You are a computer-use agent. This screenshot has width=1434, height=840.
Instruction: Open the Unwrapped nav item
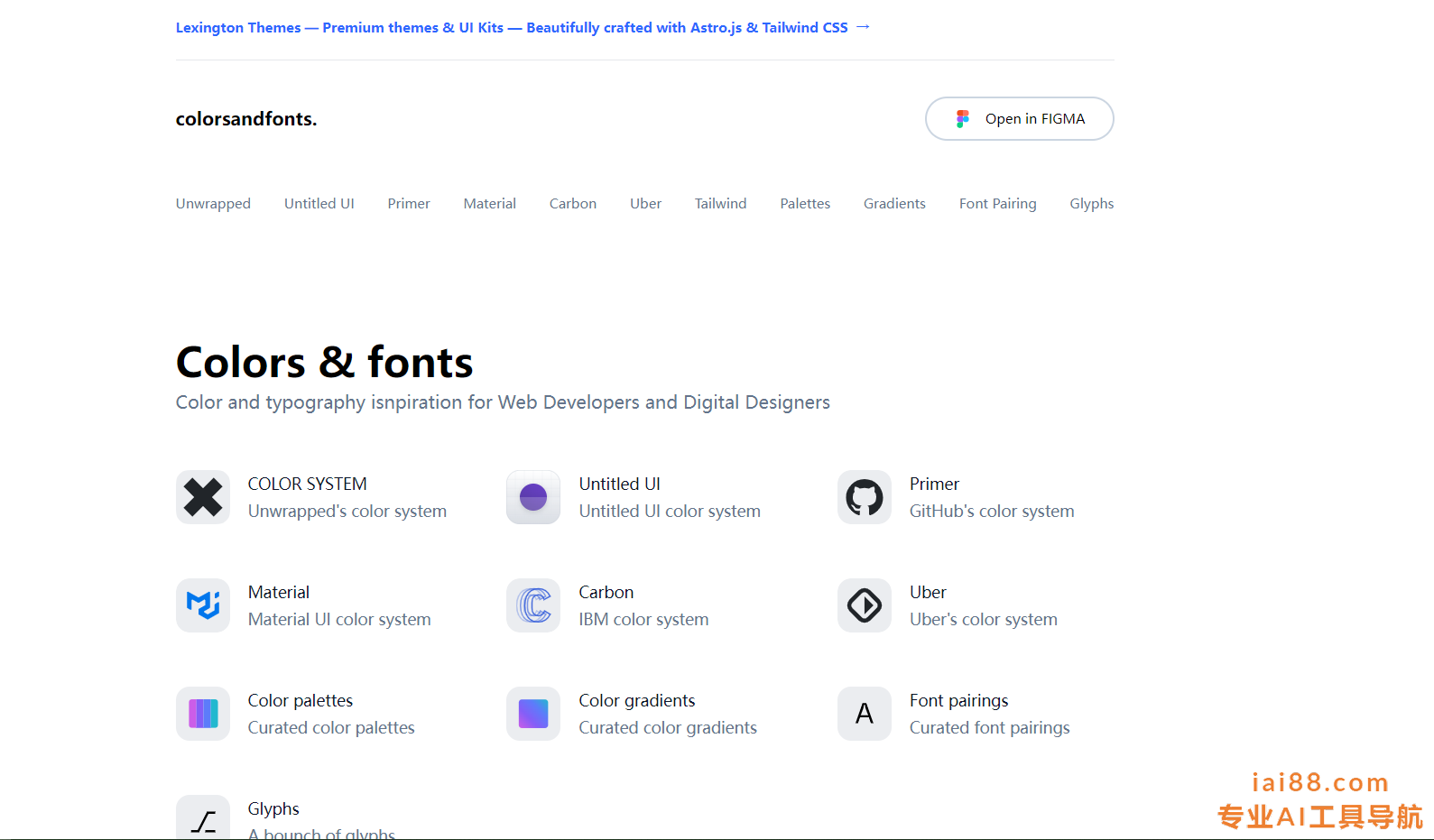(213, 204)
